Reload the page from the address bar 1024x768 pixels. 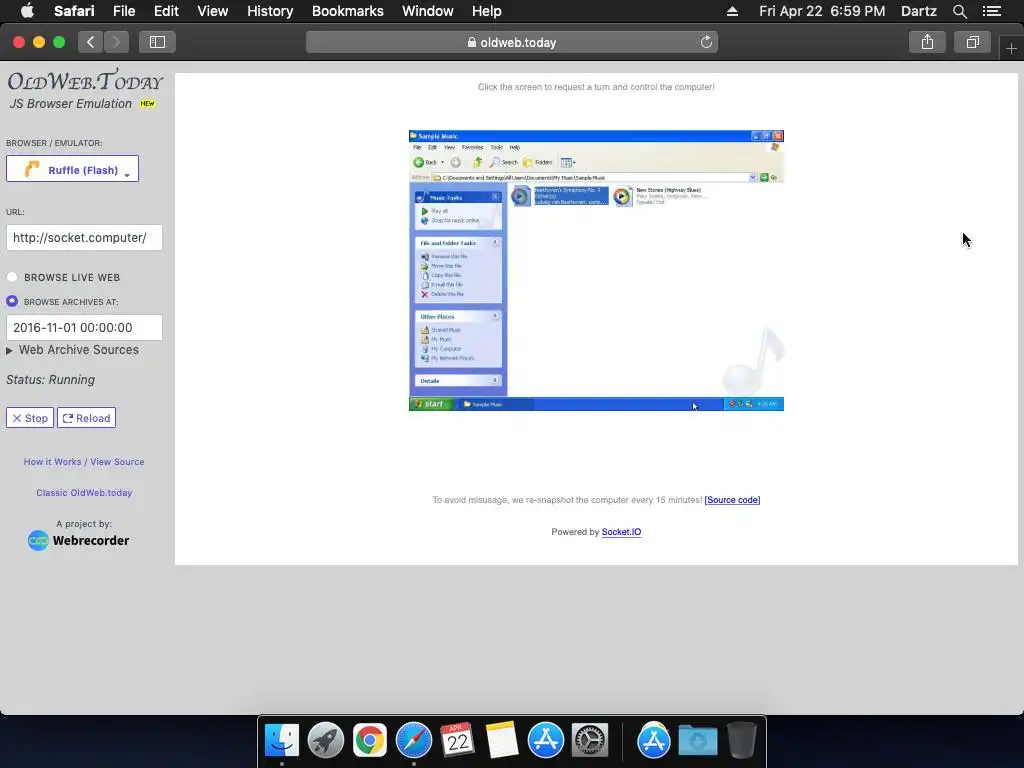click(x=706, y=42)
